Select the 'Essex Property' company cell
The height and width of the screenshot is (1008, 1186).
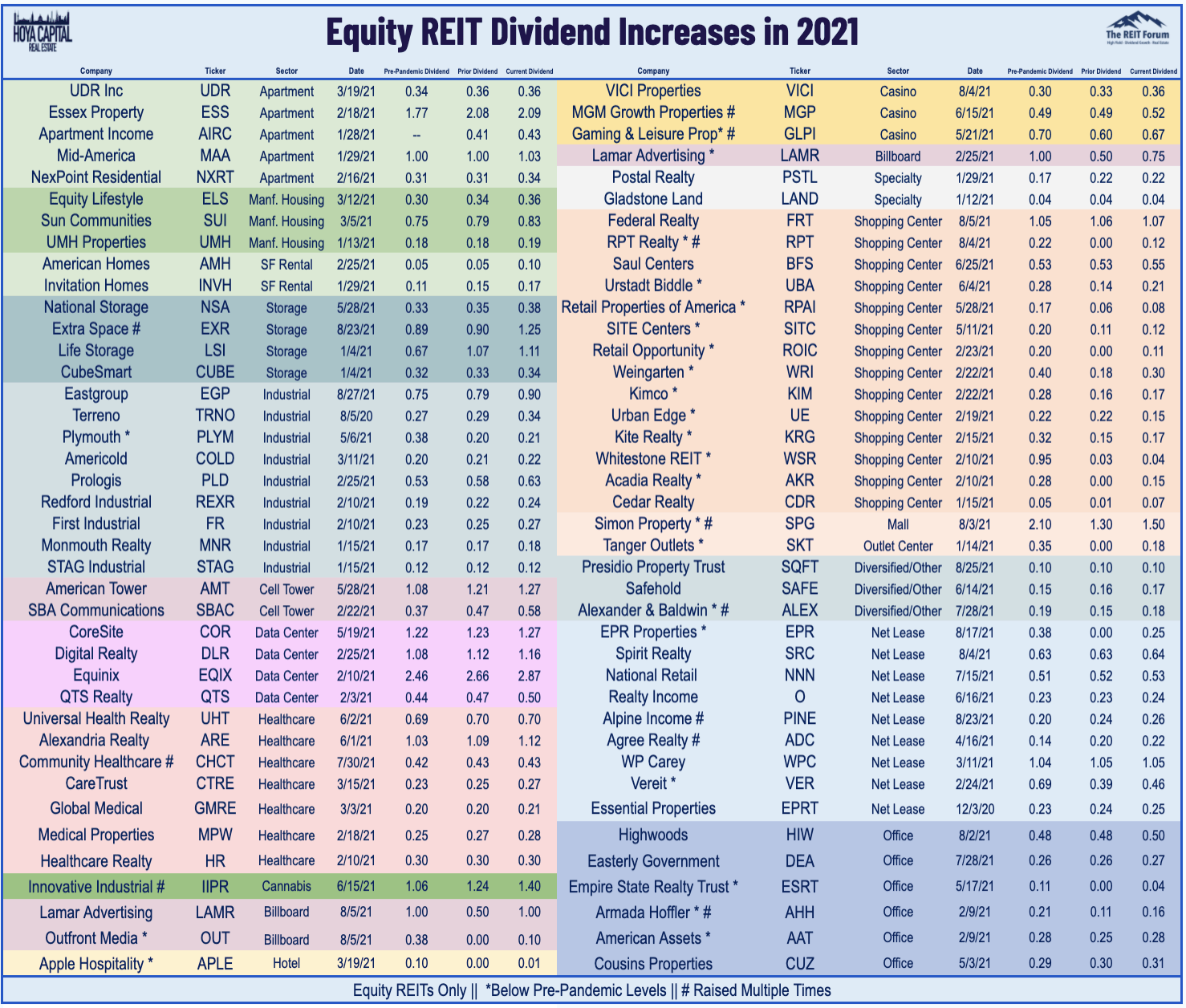coord(96,112)
